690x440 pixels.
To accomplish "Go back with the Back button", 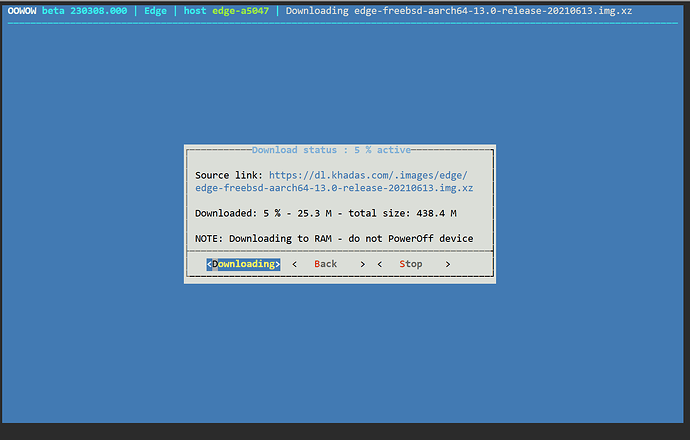I will 328,264.
